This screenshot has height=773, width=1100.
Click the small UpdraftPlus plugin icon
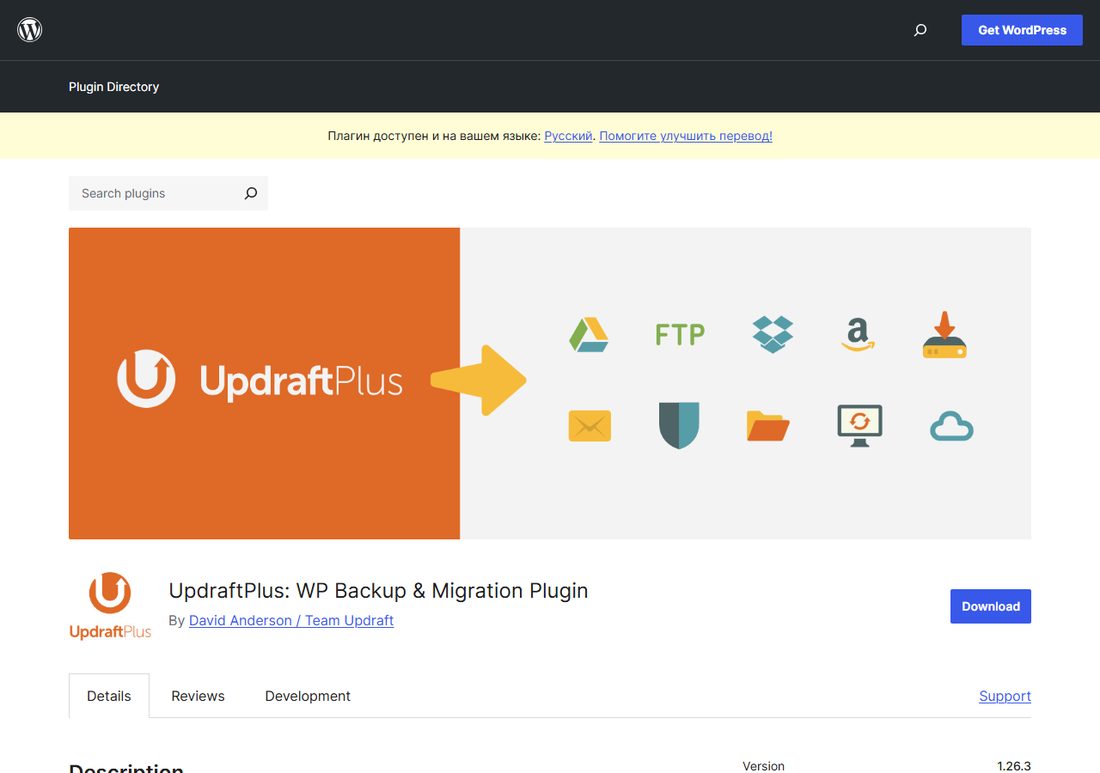pos(110,606)
